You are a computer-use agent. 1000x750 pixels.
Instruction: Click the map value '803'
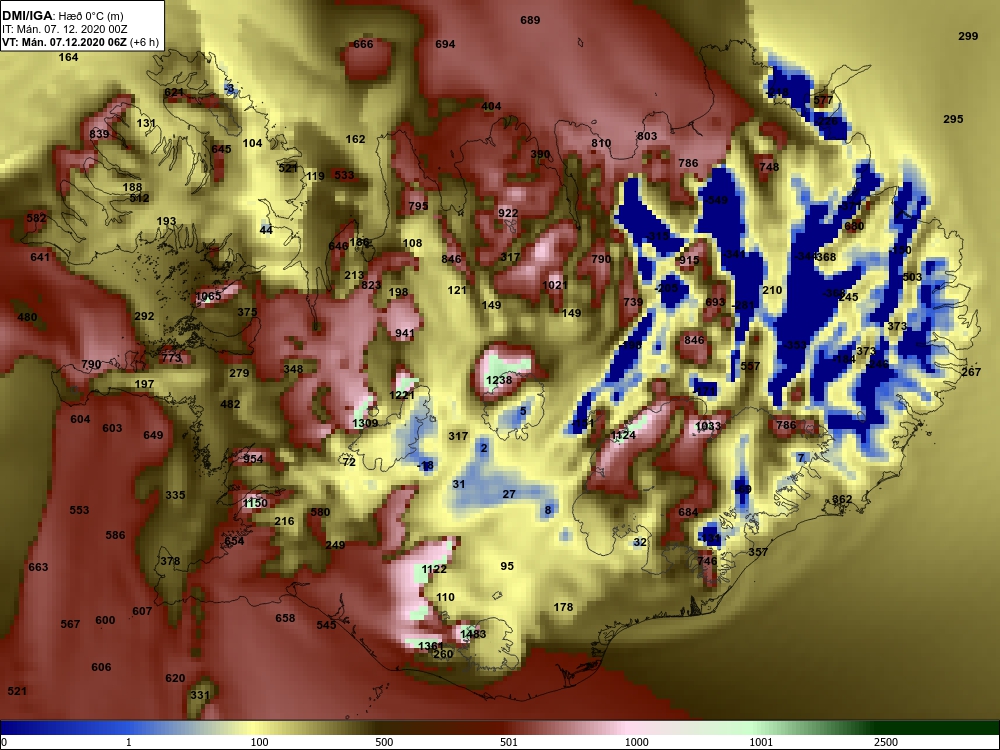tap(647, 136)
